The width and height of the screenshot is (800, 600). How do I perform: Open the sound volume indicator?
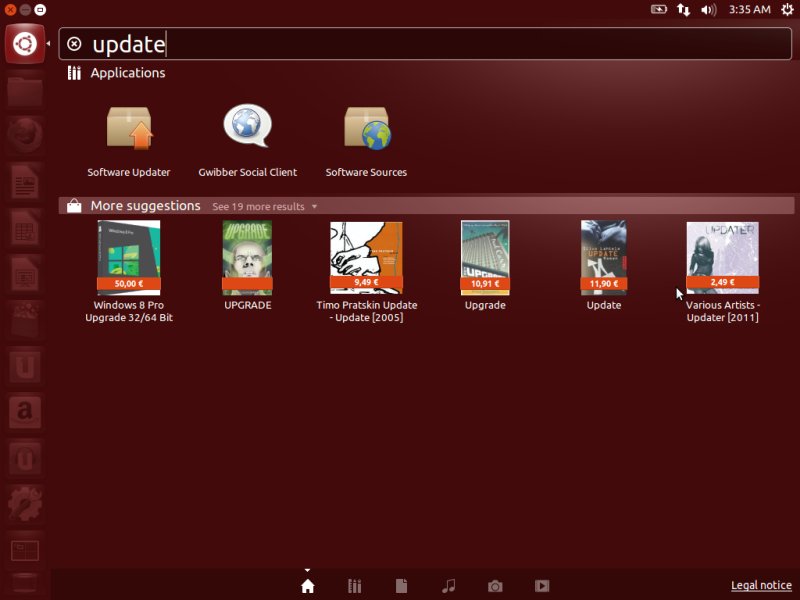tap(709, 9)
